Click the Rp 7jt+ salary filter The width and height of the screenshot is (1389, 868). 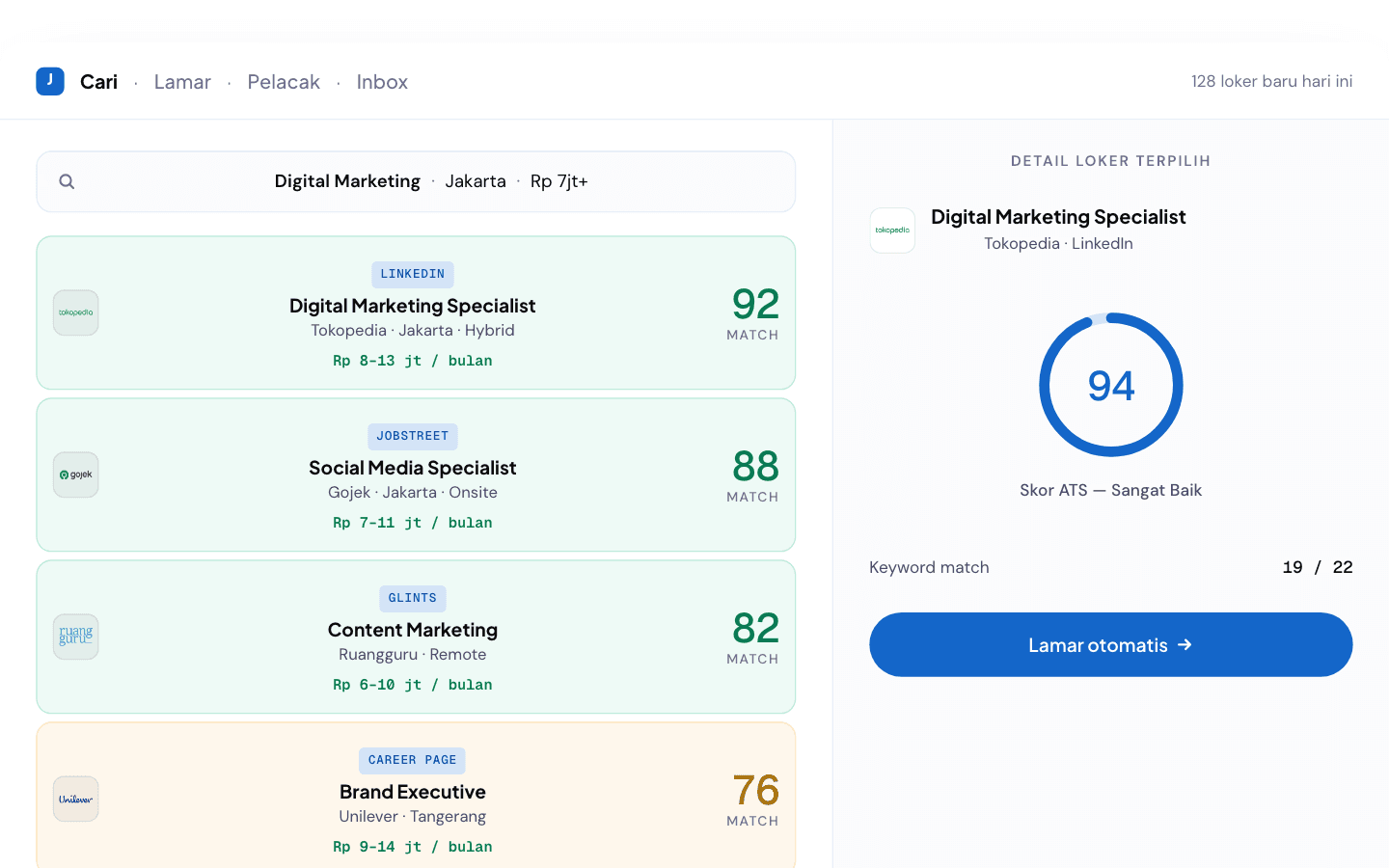click(x=559, y=181)
